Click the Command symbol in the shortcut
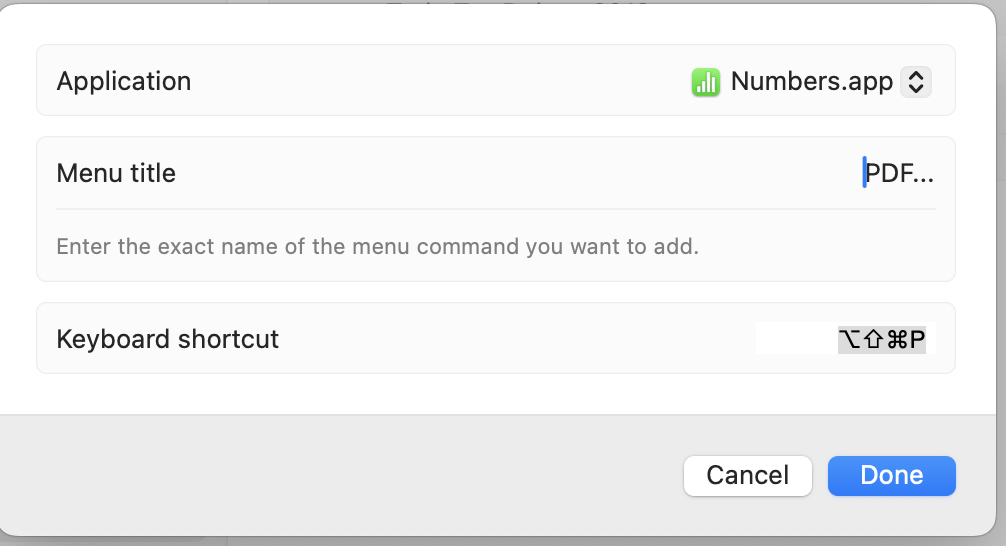The width and height of the screenshot is (1006, 546). click(x=896, y=340)
